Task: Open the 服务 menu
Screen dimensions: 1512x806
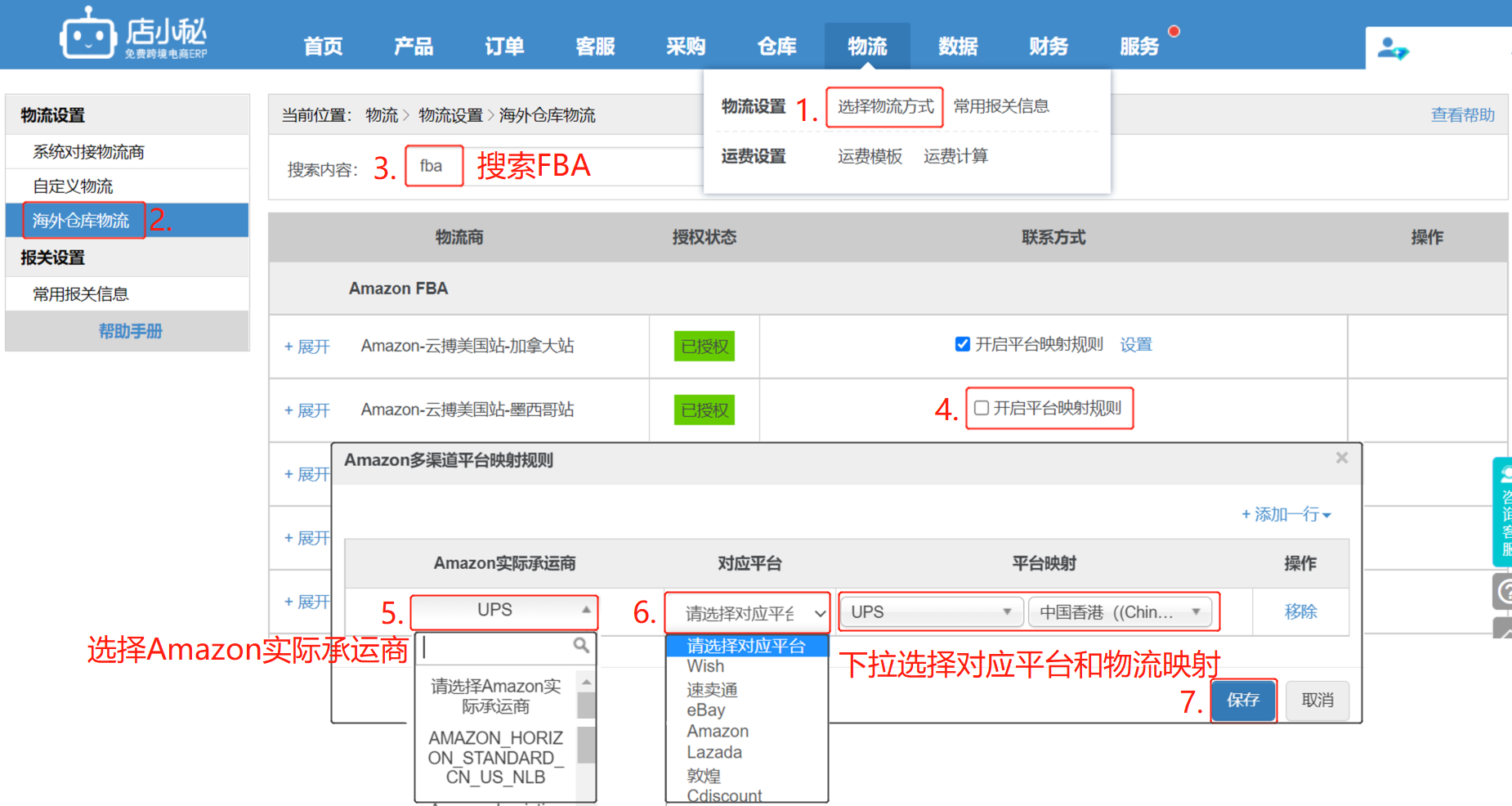Action: 1139,47
